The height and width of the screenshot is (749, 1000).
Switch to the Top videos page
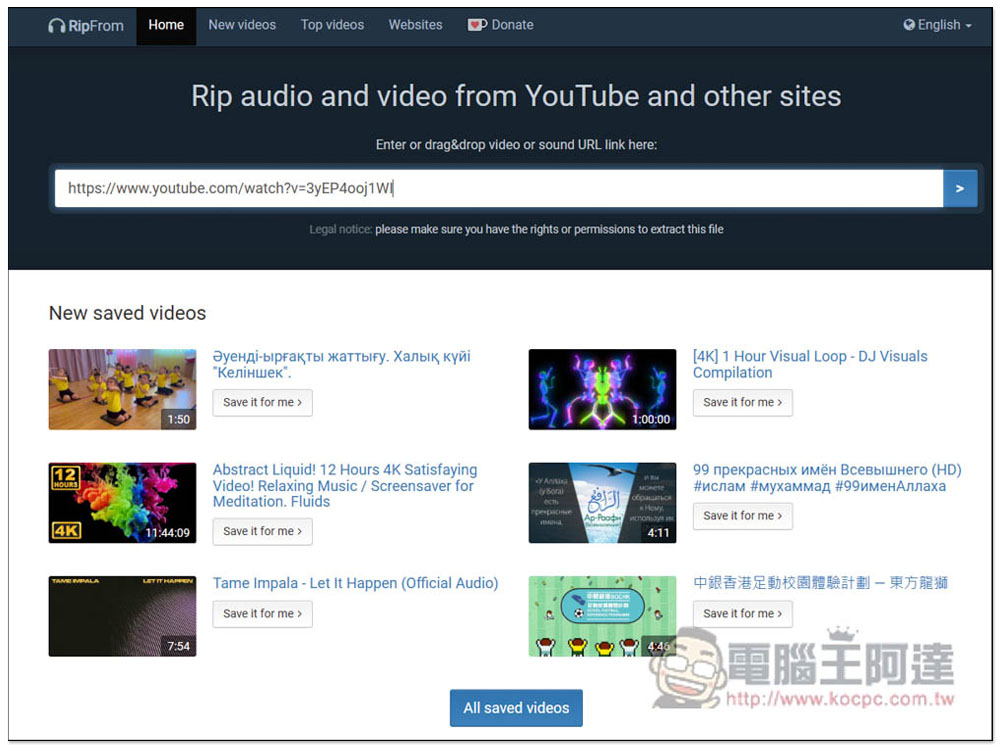point(332,25)
